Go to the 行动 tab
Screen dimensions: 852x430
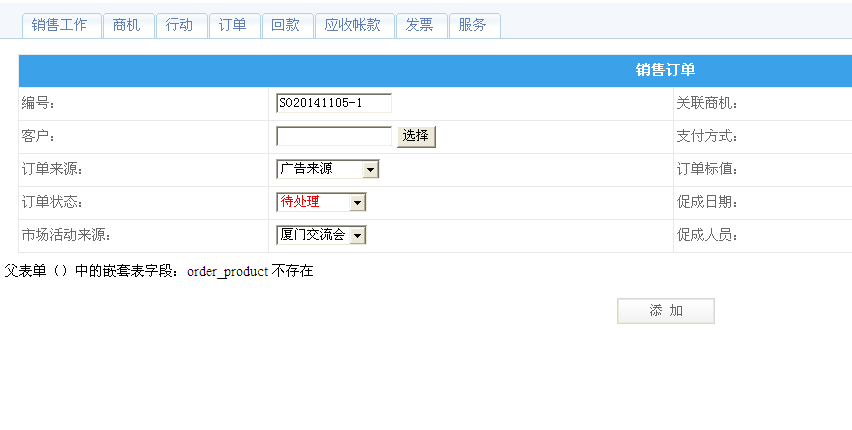(181, 26)
